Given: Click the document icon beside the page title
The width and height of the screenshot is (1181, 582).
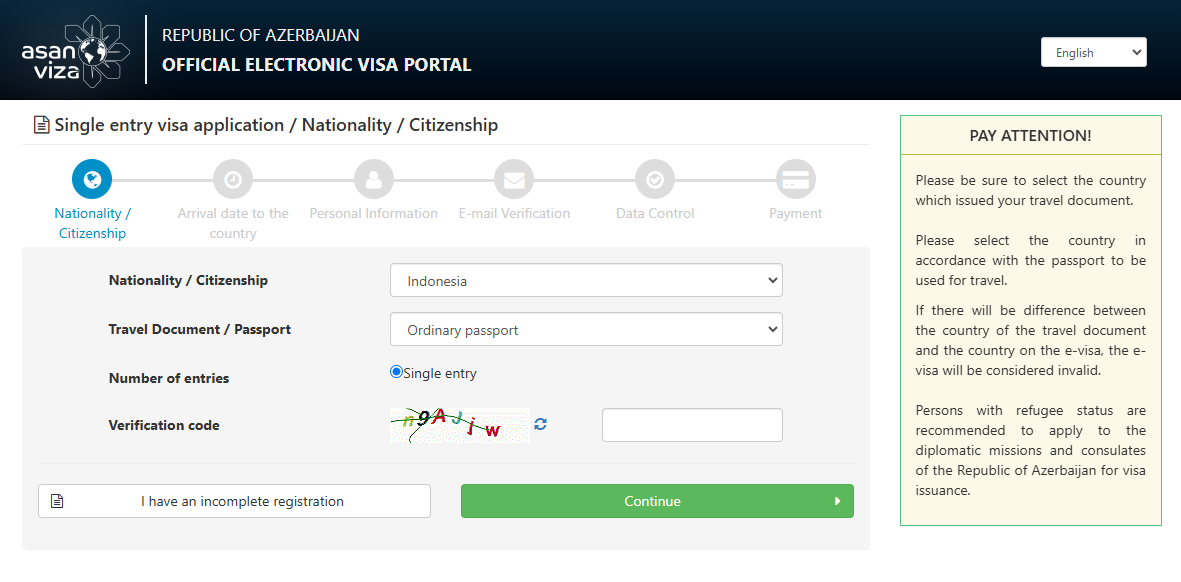Looking at the screenshot, I should tap(41, 125).
